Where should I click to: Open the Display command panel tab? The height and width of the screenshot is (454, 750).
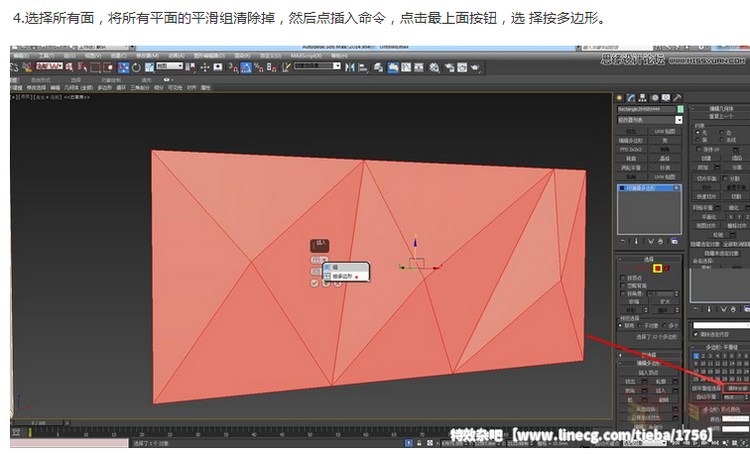[x=666, y=98]
